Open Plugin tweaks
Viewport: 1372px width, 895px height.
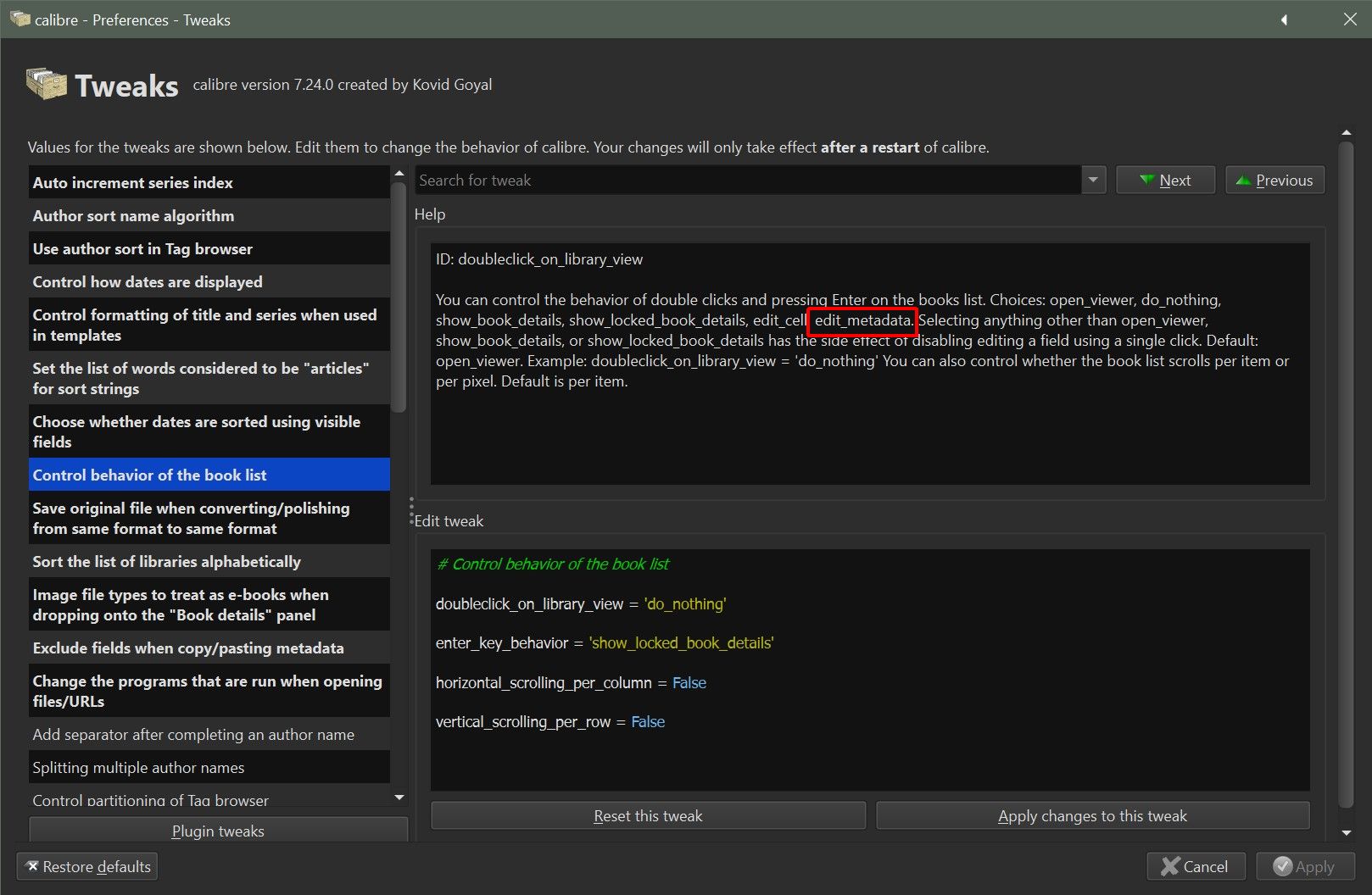[x=218, y=831]
